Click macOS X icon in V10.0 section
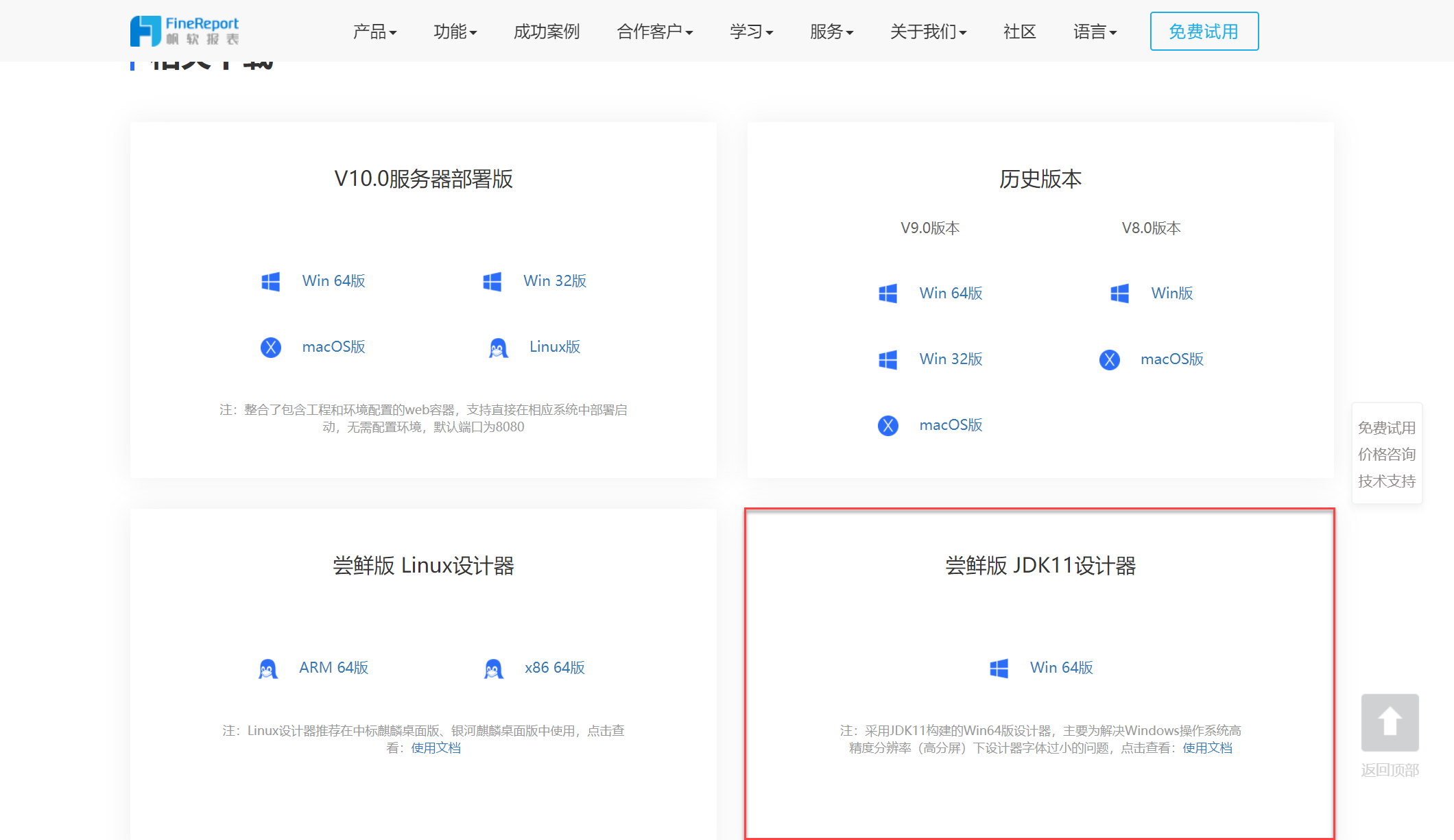 click(x=270, y=347)
